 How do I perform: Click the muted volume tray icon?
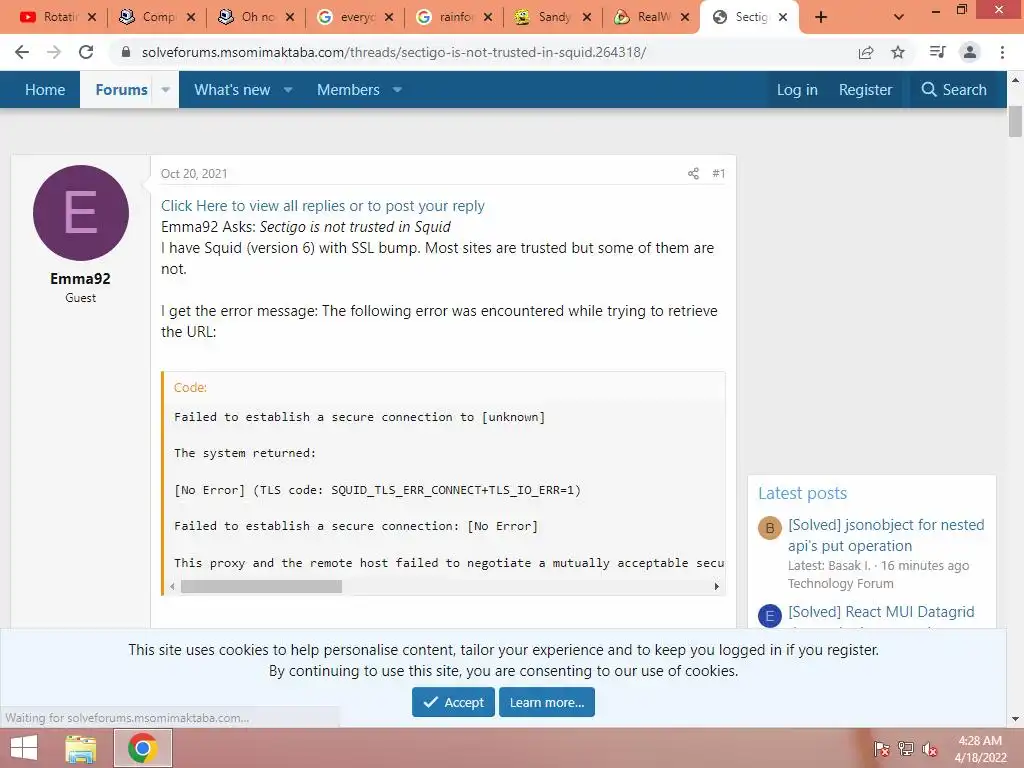tap(929, 749)
